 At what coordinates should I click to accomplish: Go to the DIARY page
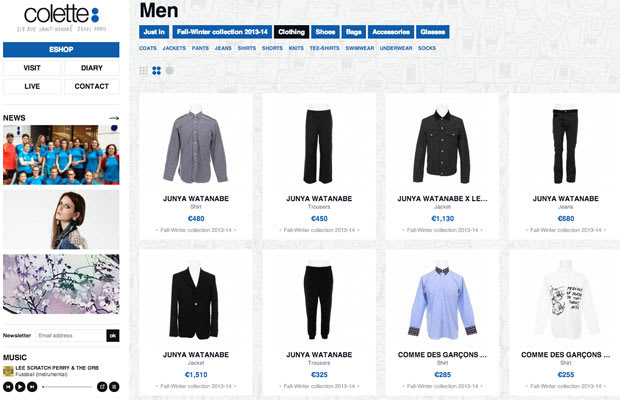coord(92,68)
